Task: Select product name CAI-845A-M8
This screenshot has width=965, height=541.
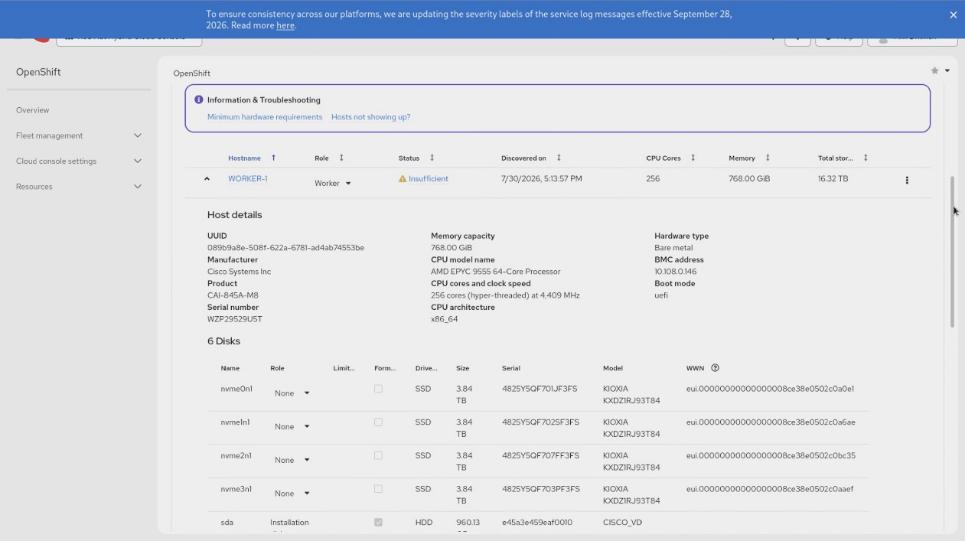Action: click(233, 295)
